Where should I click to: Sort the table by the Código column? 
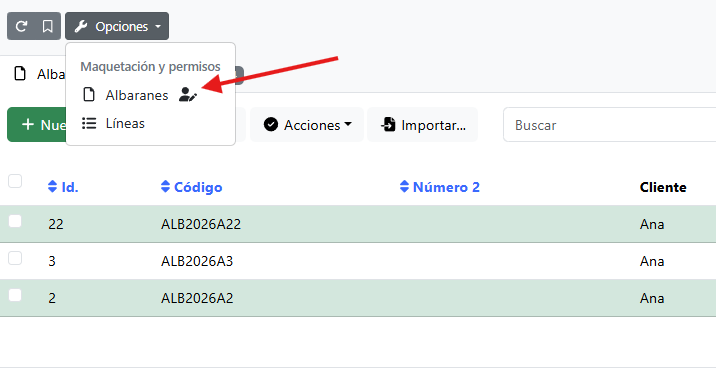pos(192,187)
